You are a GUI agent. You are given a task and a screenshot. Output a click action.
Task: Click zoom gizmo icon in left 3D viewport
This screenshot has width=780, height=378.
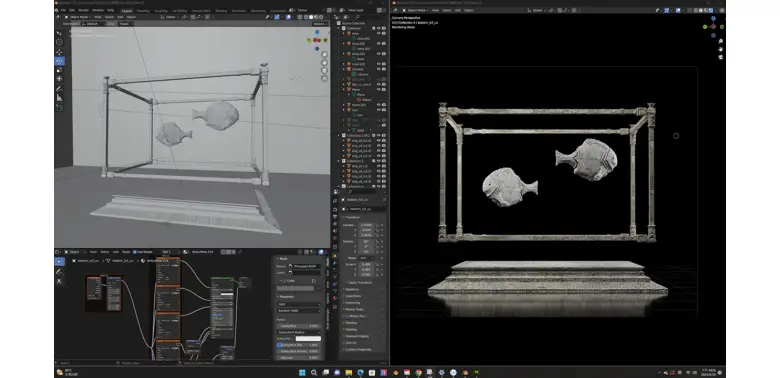[x=324, y=54]
